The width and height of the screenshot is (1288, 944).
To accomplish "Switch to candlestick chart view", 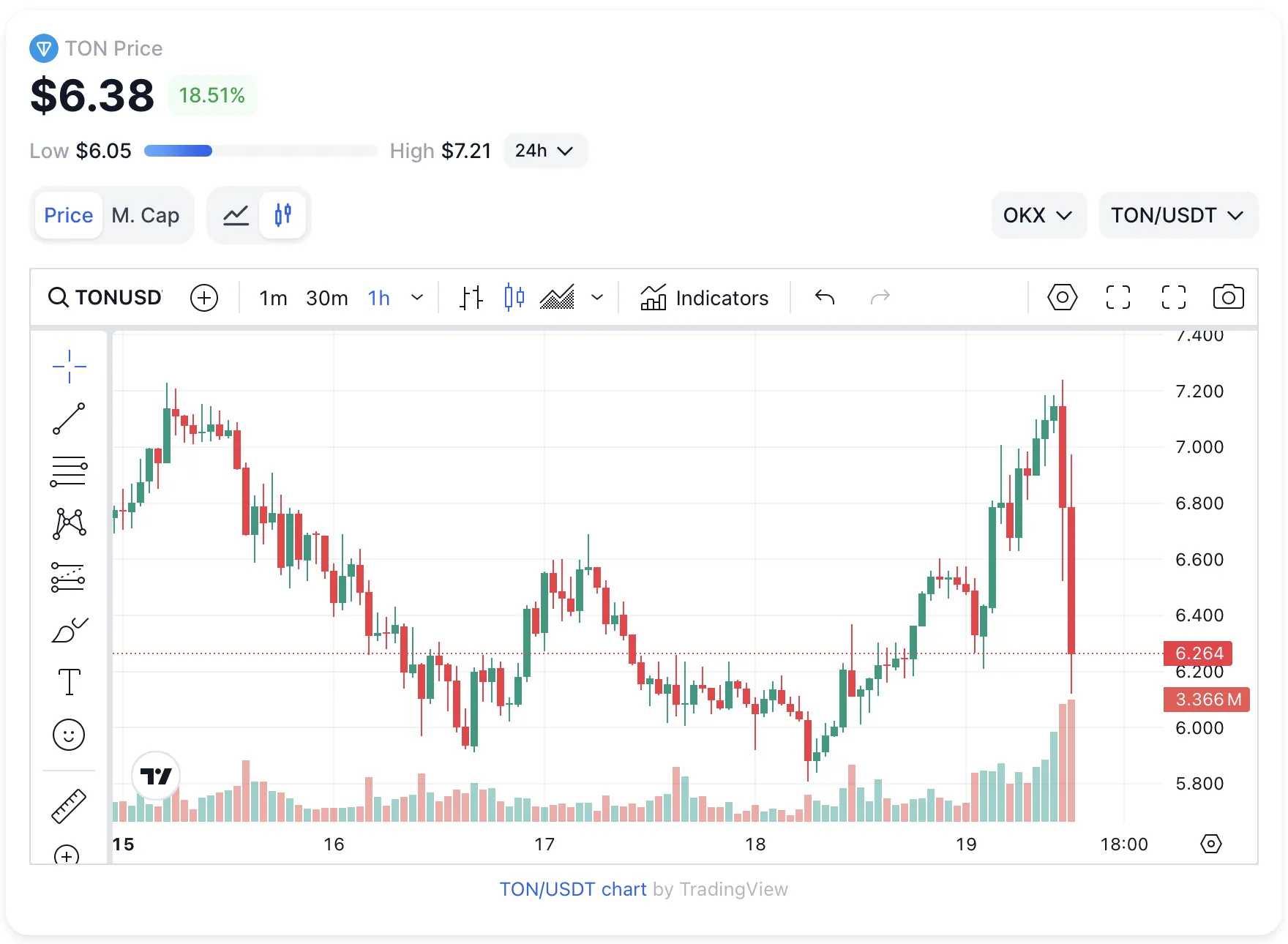I will (283, 215).
